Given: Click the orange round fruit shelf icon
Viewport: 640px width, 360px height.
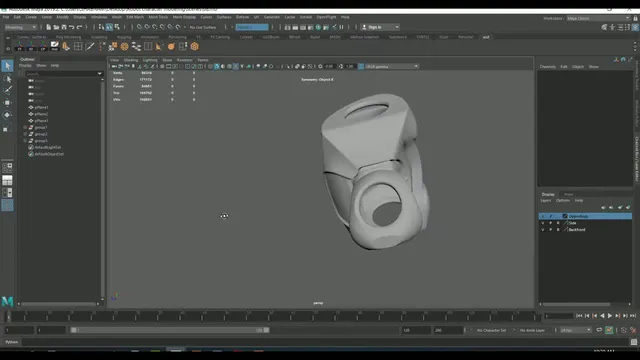Looking at the screenshot, I should (171, 47).
